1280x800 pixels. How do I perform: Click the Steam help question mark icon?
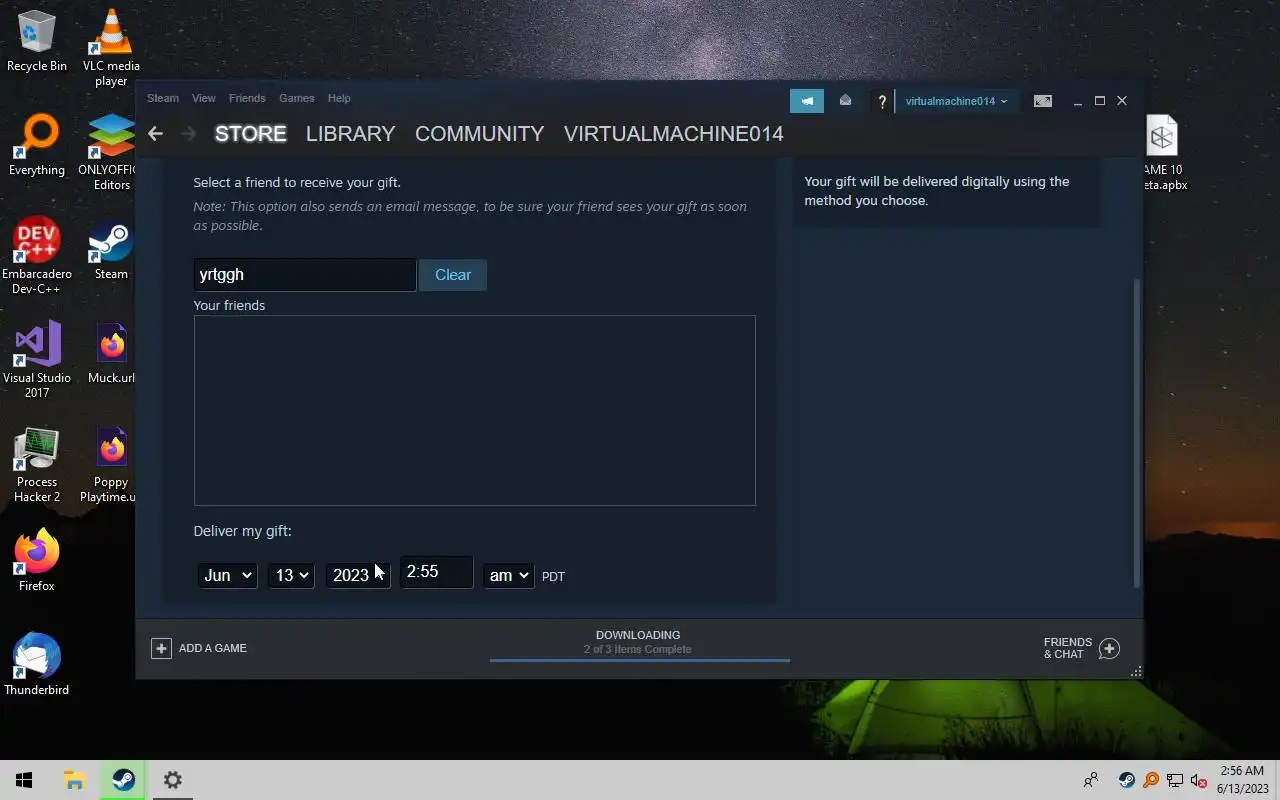882,101
